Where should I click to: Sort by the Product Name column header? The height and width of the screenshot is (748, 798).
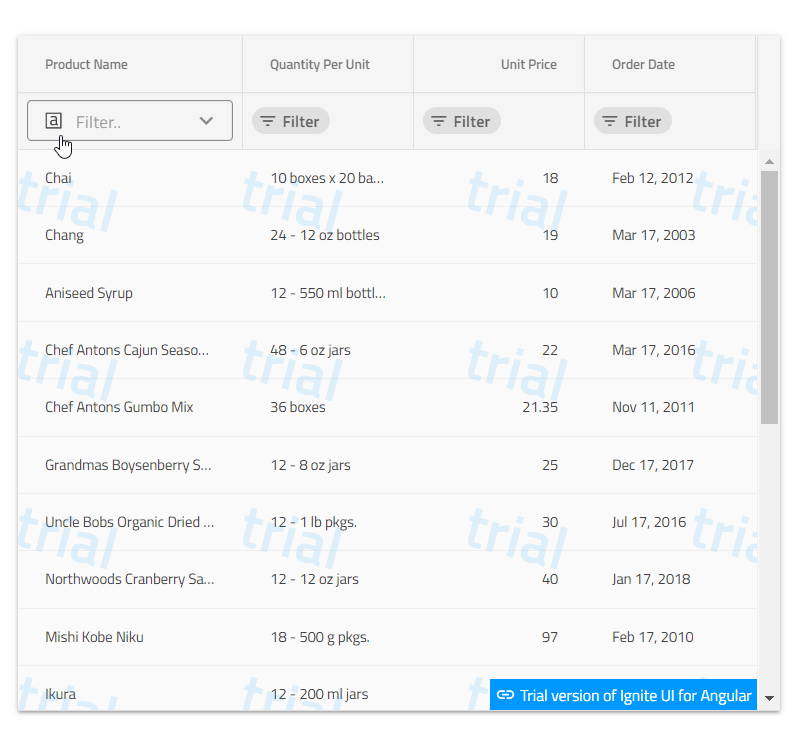tap(87, 65)
